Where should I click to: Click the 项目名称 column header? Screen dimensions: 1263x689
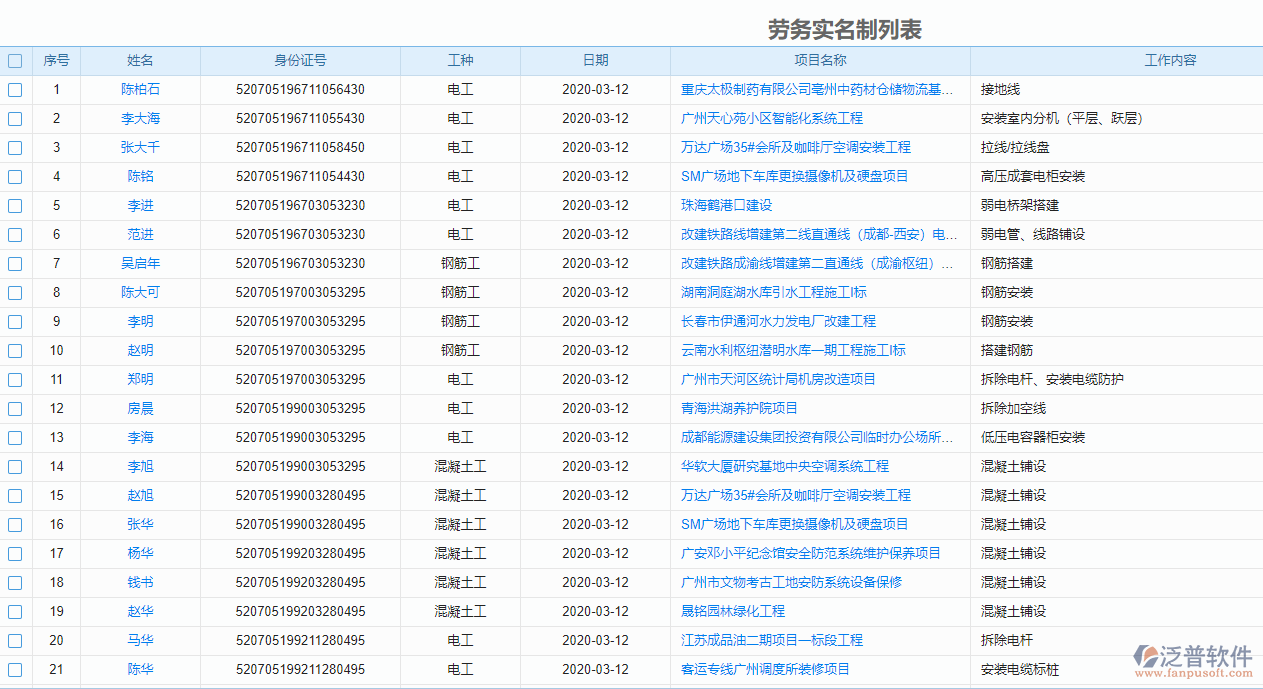point(820,60)
